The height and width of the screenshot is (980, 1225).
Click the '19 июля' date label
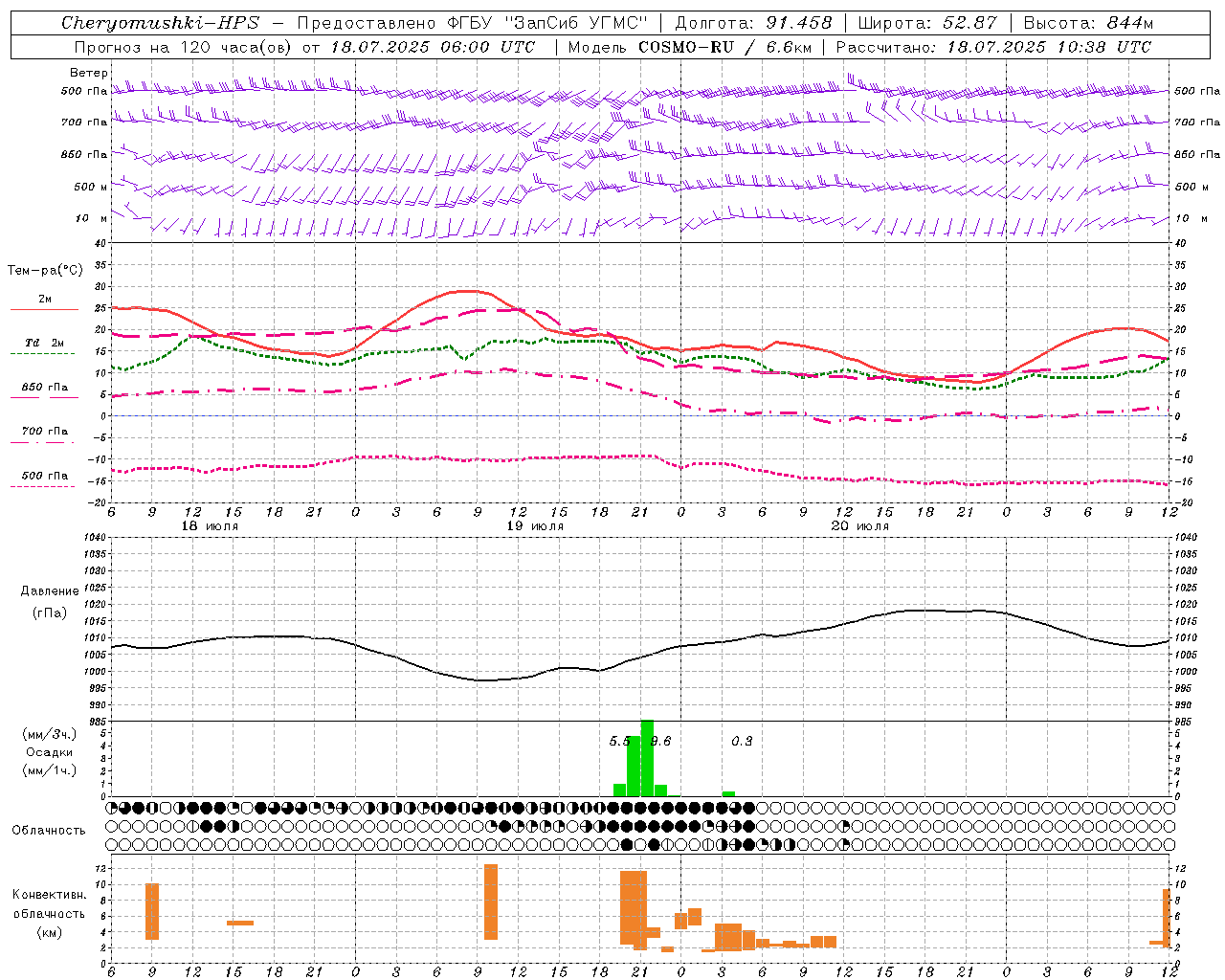(x=535, y=526)
